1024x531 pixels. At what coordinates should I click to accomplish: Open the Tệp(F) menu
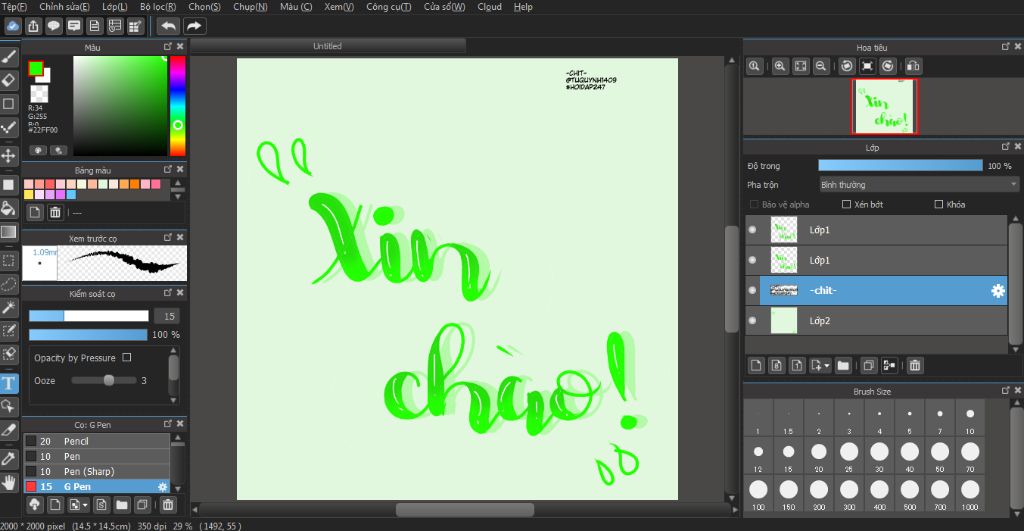(14, 7)
